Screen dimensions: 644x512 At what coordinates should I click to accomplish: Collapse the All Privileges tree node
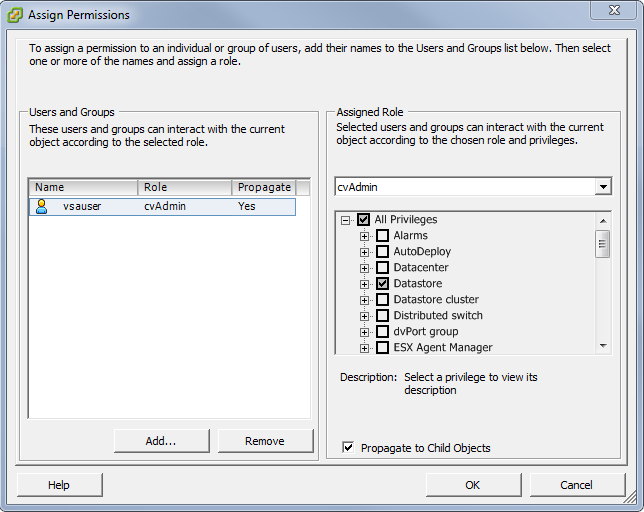pos(345,220)
